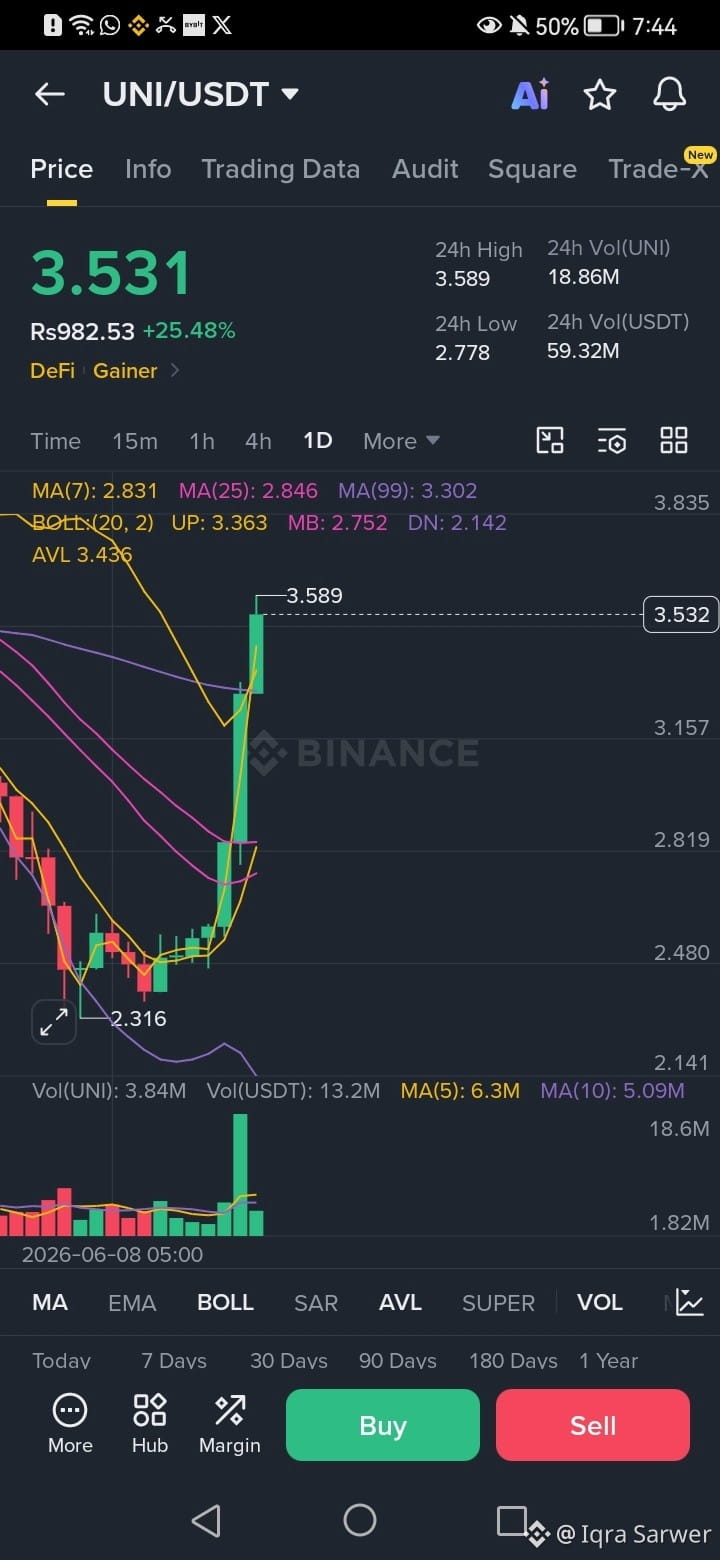
Task: Go back using the top-left arrow
Action: click(x=49, y=94)
